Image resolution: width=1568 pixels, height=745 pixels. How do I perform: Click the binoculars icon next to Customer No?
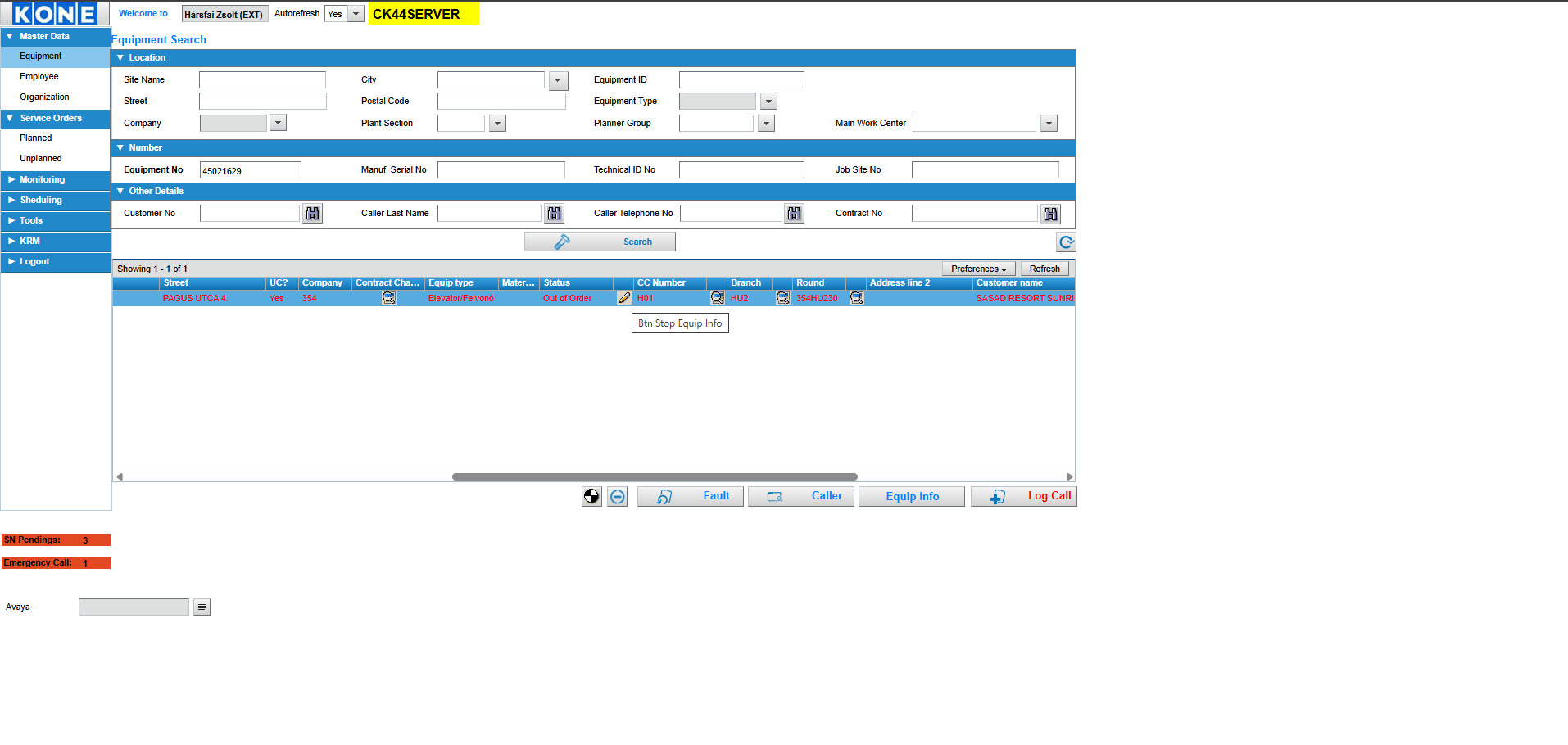point(312,214)
